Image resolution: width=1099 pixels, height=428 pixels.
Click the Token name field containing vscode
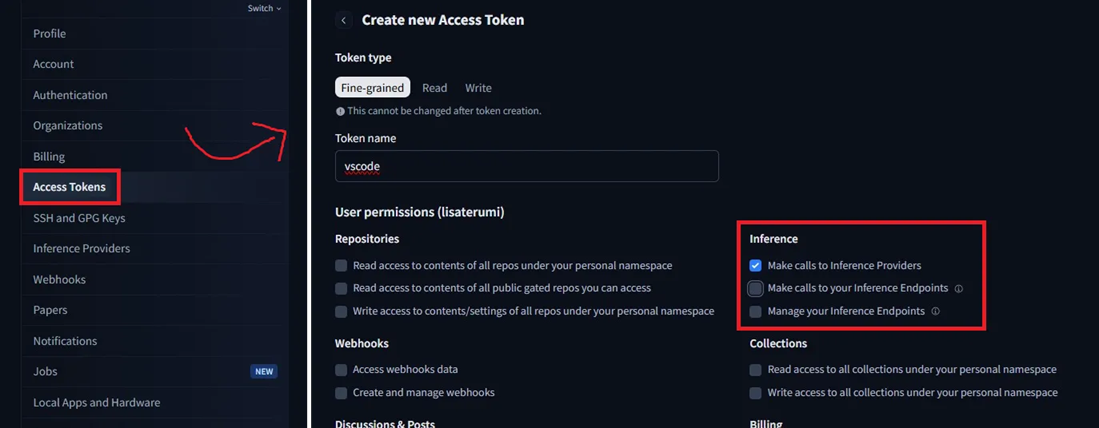pyautogui.click(x=527, y=167)
